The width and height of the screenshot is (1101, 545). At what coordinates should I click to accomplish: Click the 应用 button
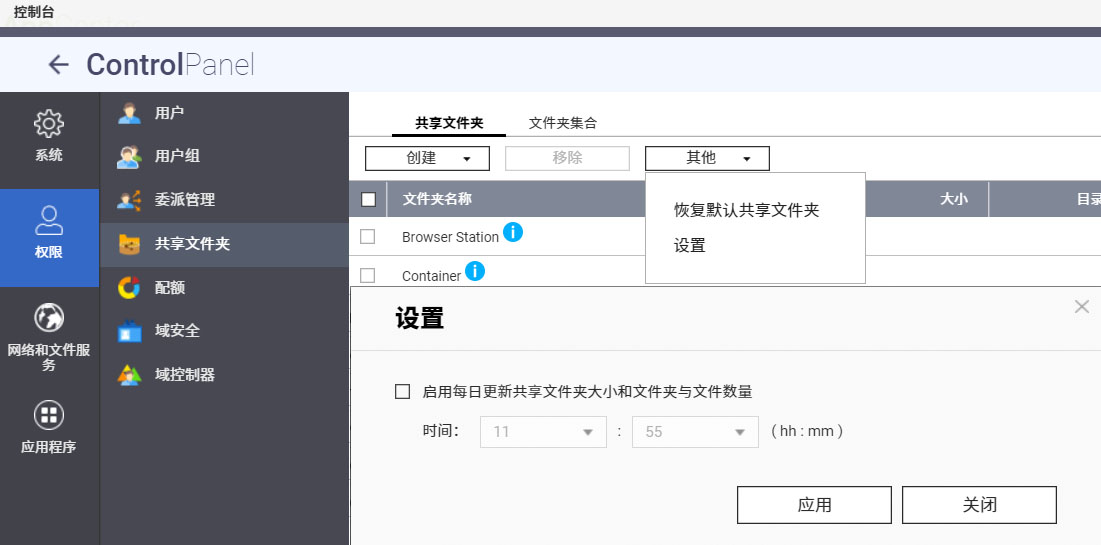coord(814,505)
